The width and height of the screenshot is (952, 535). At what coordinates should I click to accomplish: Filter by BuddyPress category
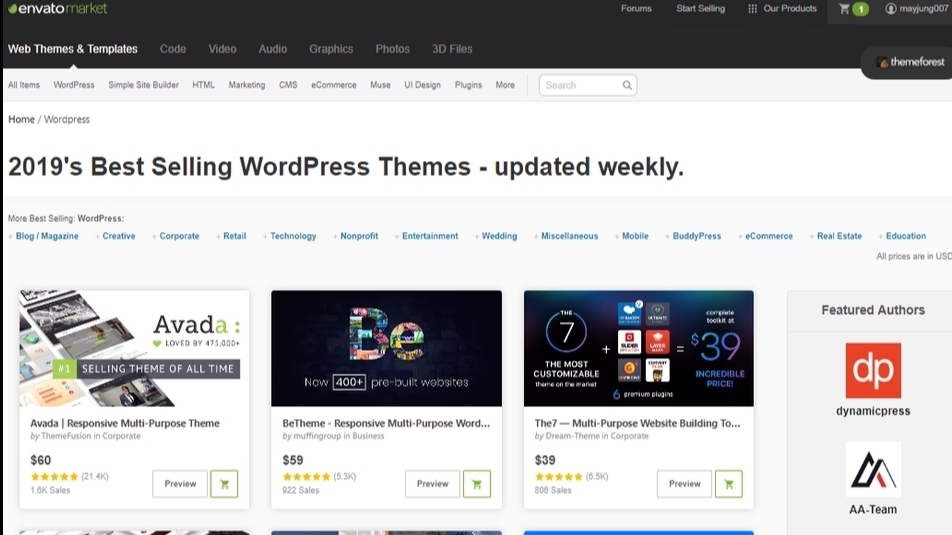tap(697, 236)
